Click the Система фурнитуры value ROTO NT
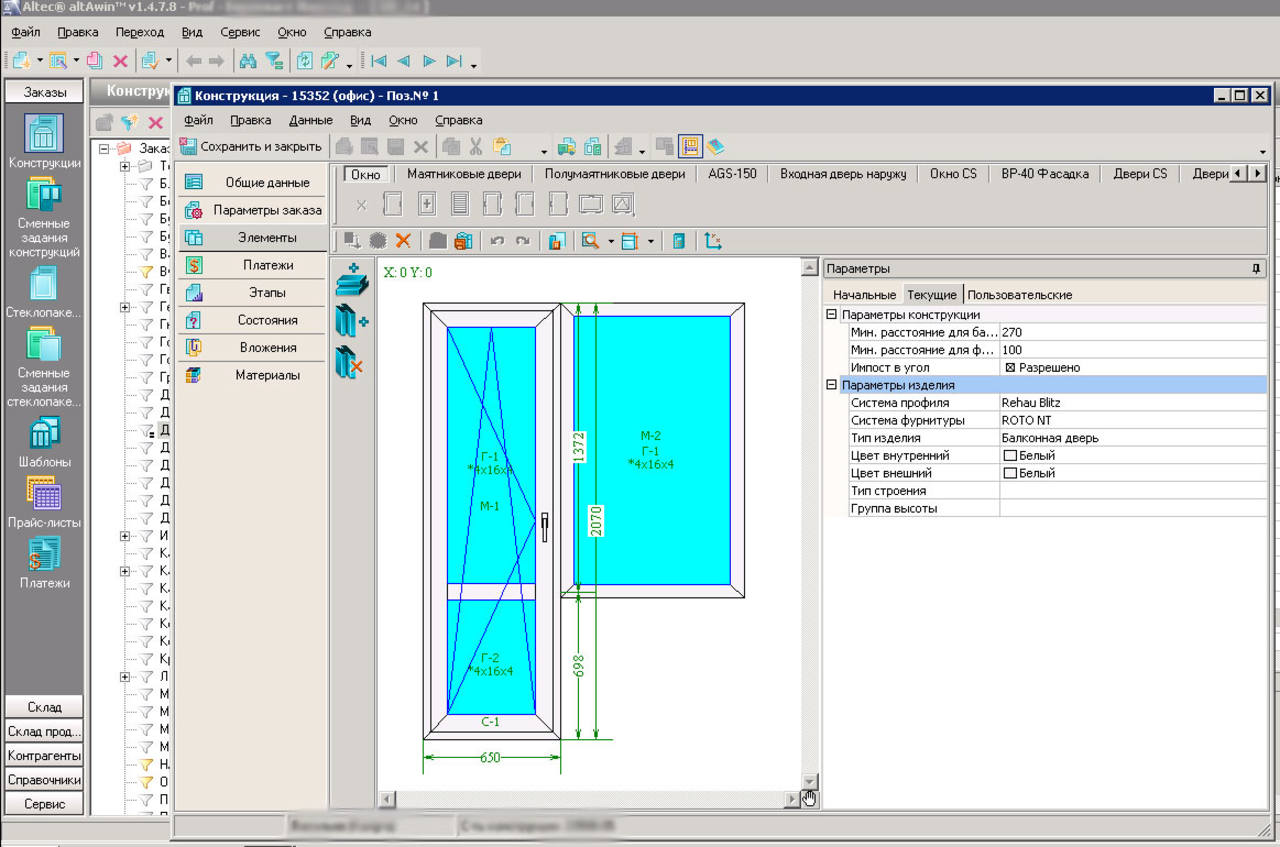 point(1026,421)
